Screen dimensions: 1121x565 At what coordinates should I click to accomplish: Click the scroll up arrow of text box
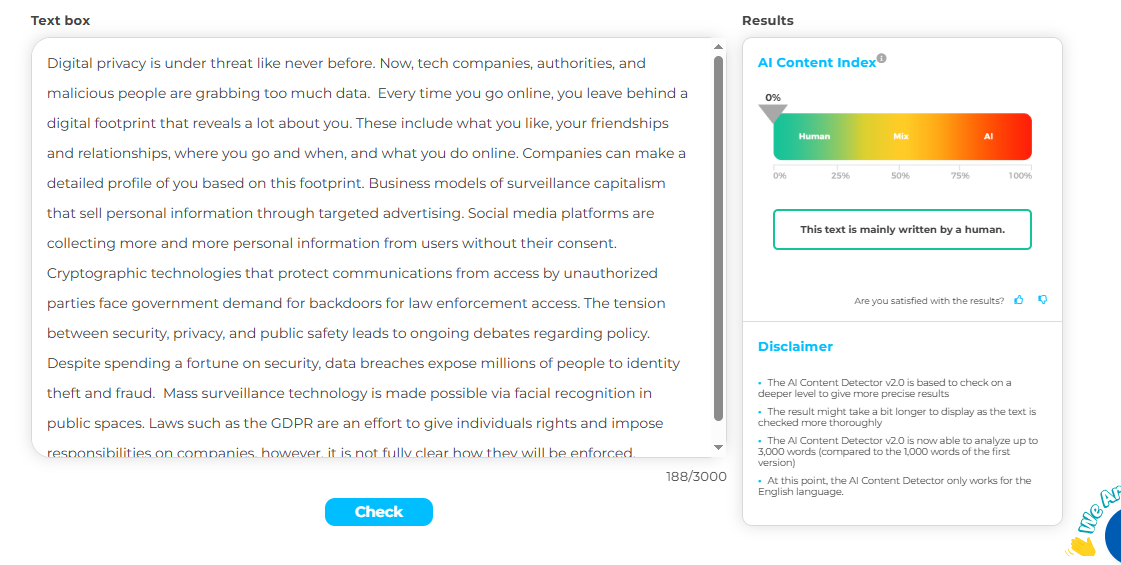[718, 46]
